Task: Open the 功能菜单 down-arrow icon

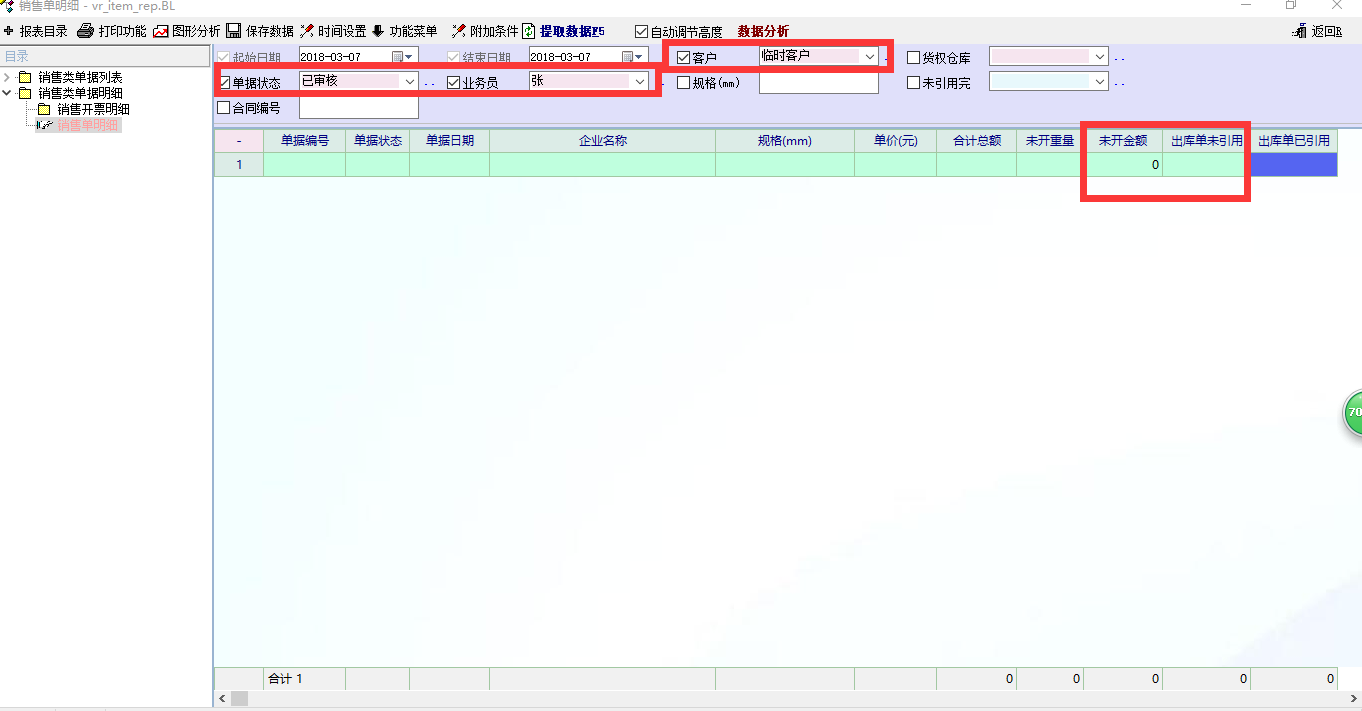Action: (378, 31)
